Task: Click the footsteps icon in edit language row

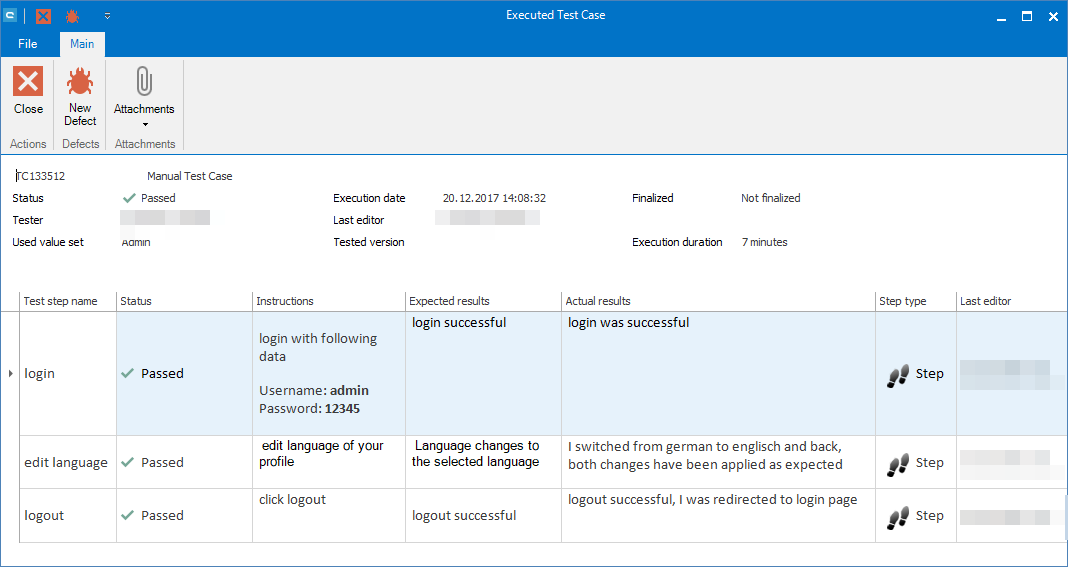Action: 898,463
